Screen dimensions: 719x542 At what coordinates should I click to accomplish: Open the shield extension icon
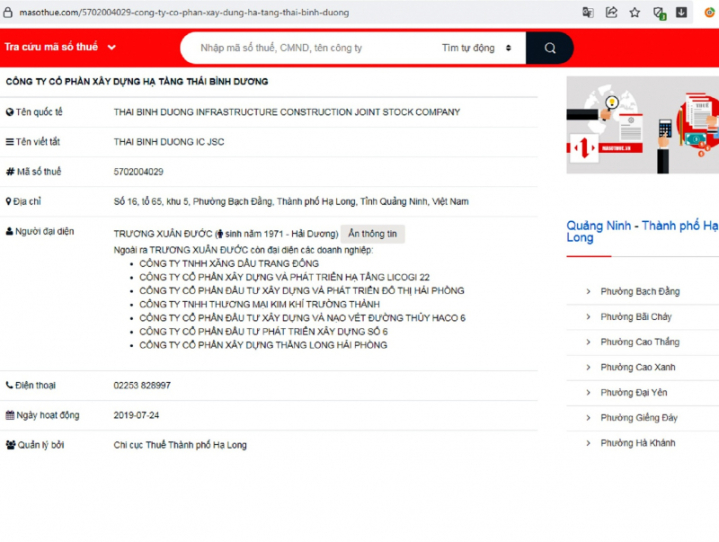click(x=659, y=13)
